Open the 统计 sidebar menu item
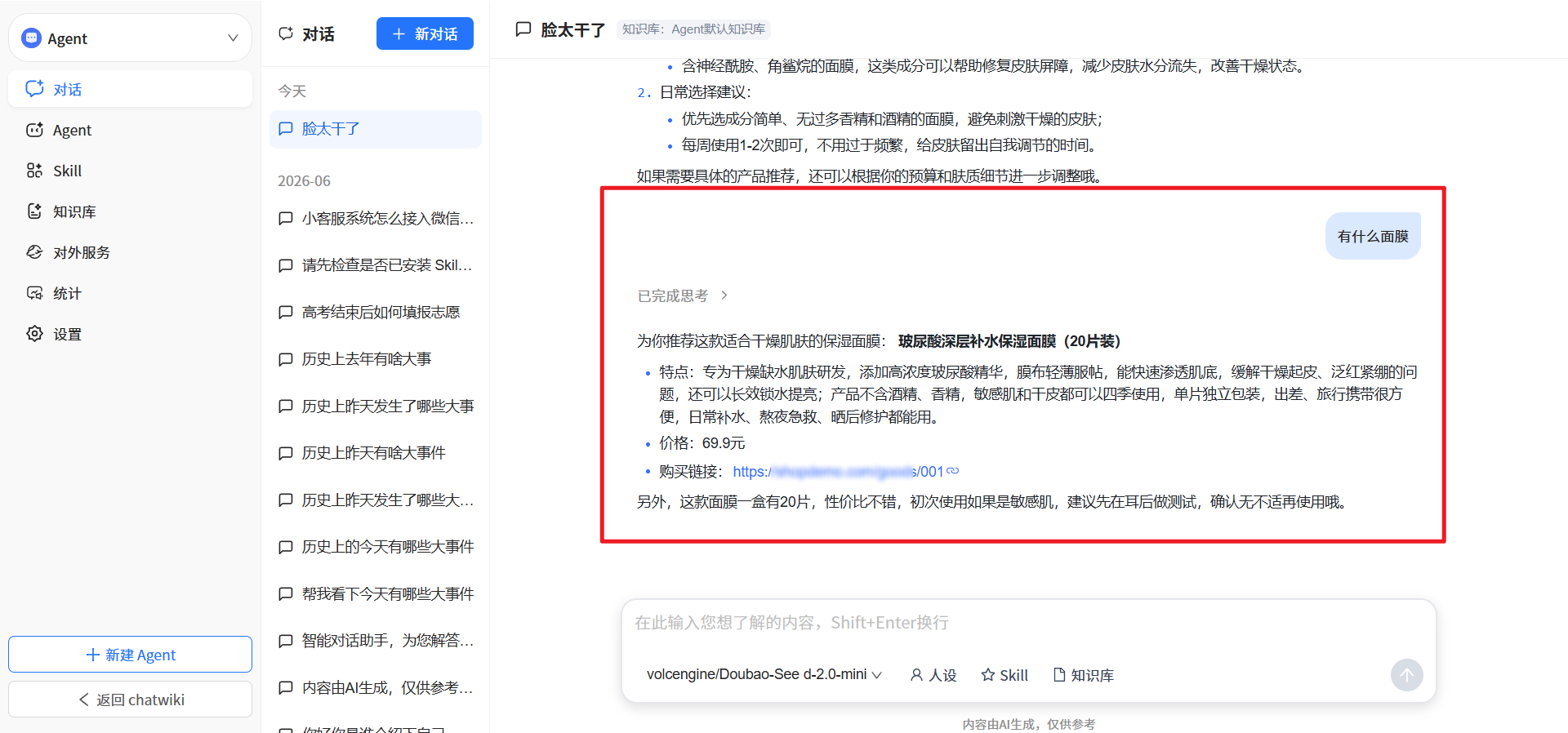The width and height of the screenshot is (1568, 733). tap(130, 293)
